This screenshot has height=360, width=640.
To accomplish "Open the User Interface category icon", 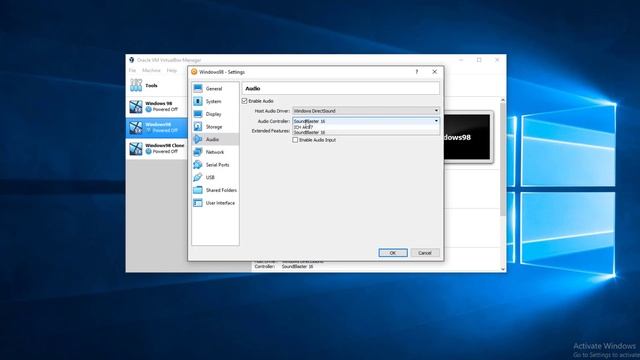I will point(198,203).
